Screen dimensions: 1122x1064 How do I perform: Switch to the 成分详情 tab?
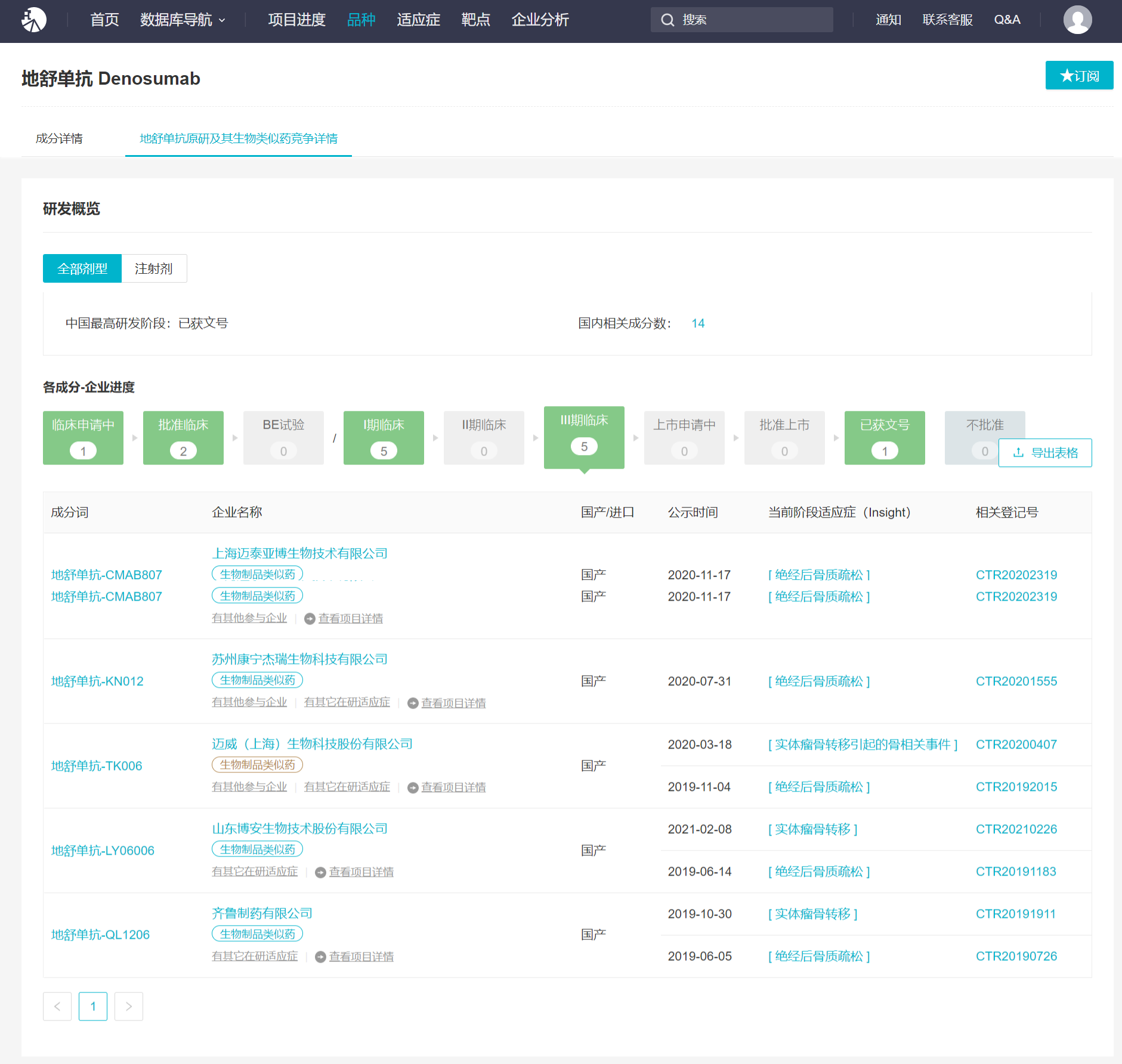tap(59, 139)
